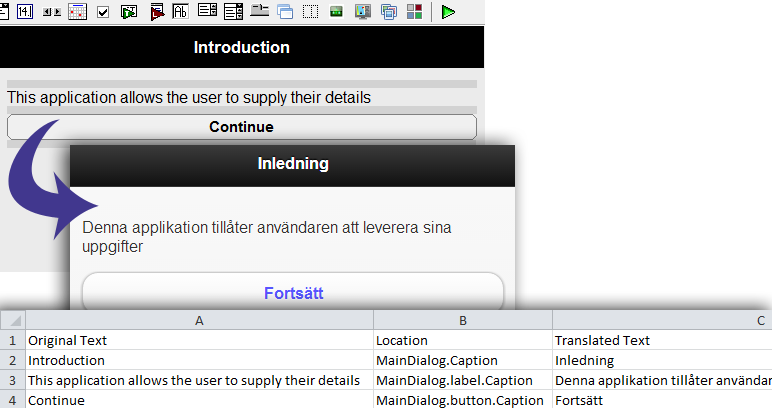The width and height of the screenshot is (772, 408).
Task: Select column A header in spreadsheet
Action: [199, 320]
